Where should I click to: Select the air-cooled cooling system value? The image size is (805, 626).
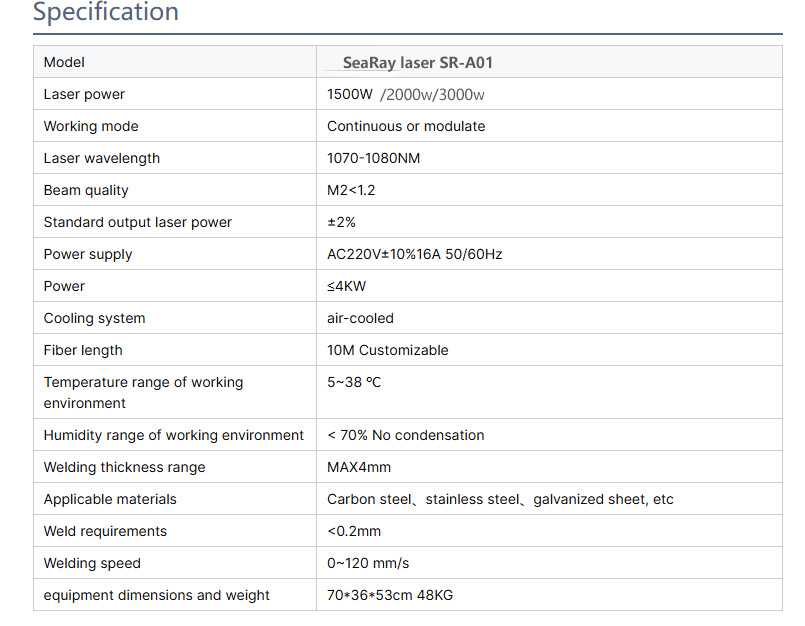pyautogui.click(x=360, y=319)
